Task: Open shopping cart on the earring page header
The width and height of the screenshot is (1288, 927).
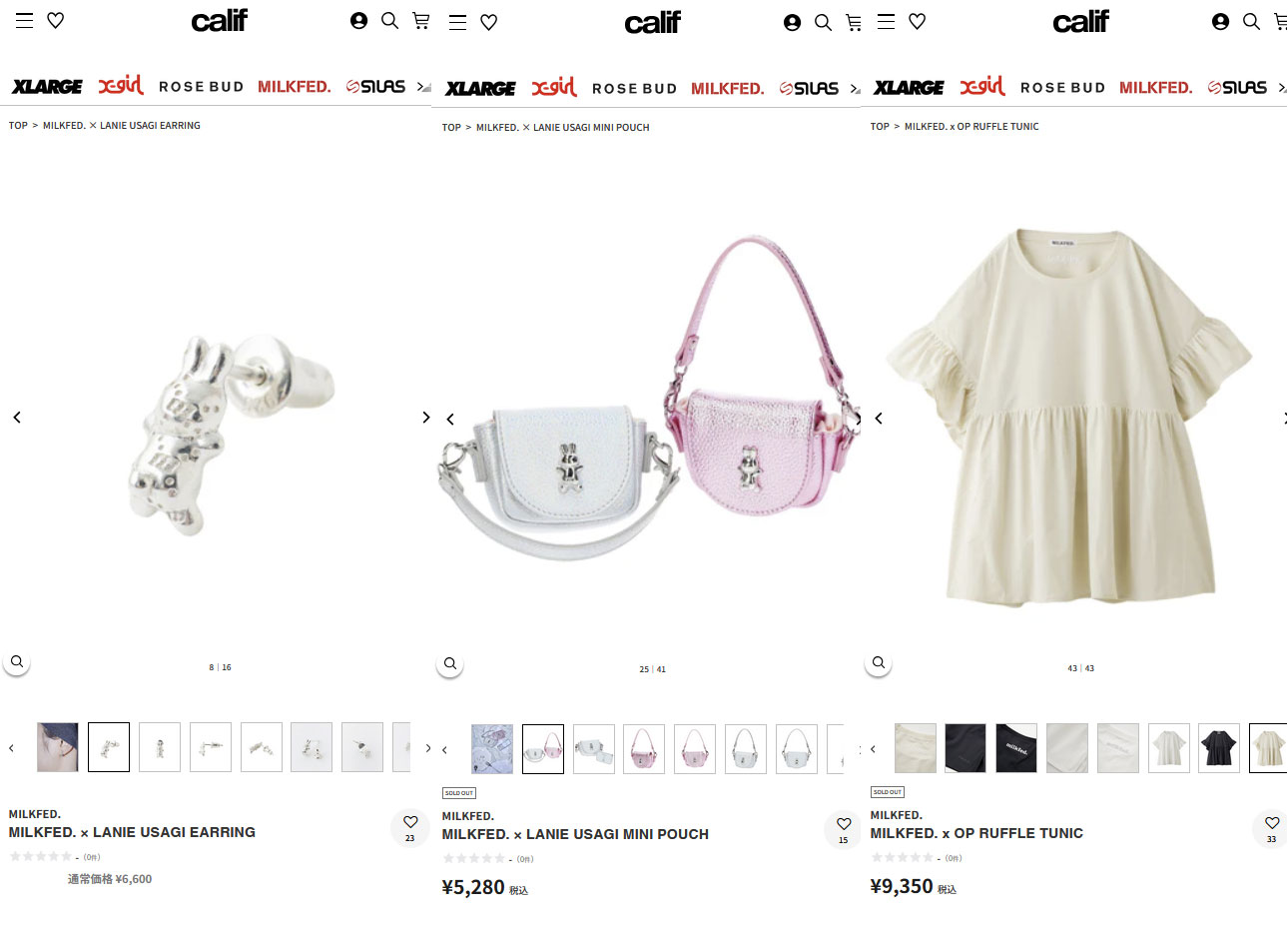Action: click(420, 20)
